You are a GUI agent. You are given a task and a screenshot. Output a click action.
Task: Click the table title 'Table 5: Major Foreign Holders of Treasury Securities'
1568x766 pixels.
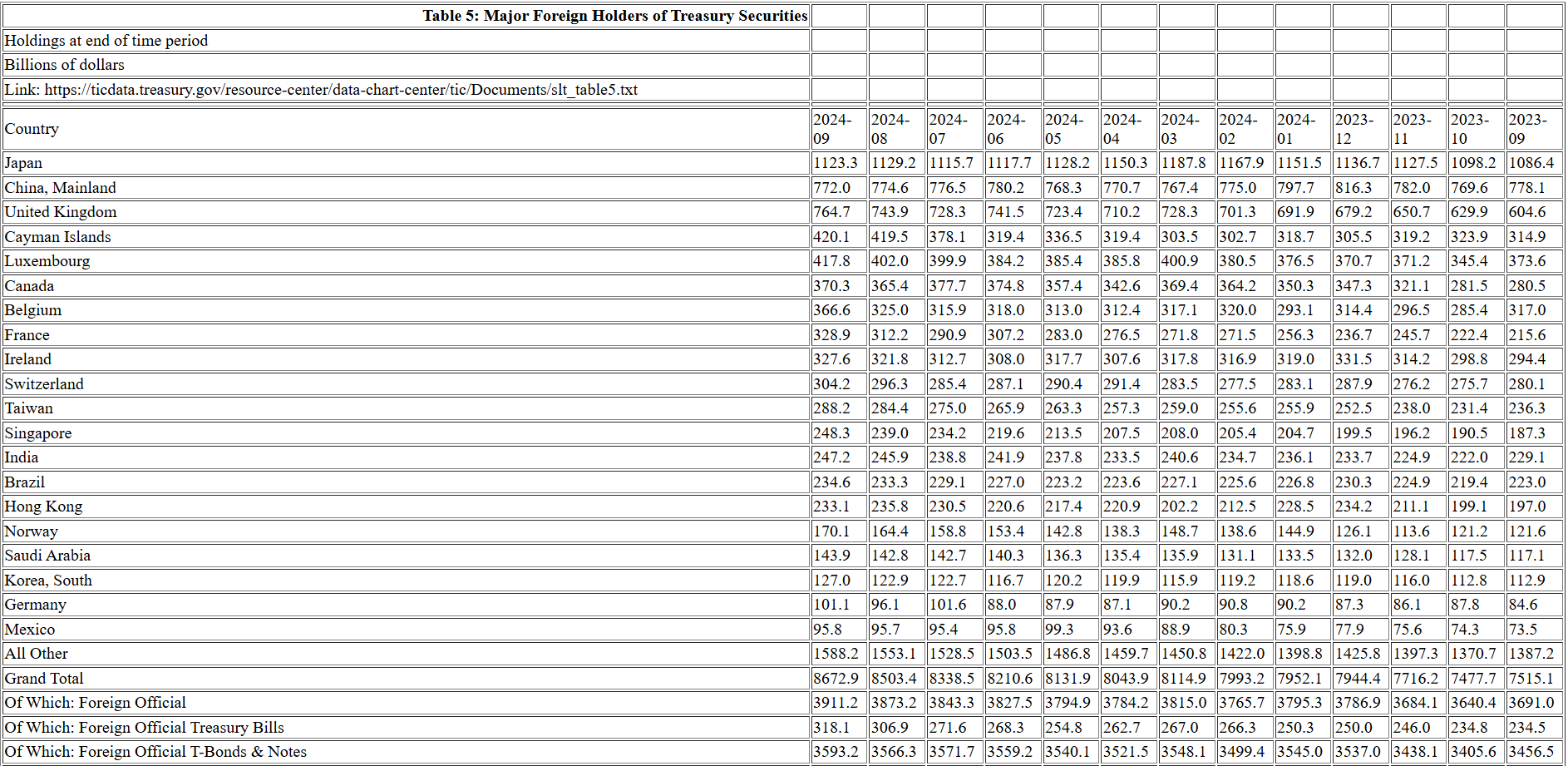[614, 16]
